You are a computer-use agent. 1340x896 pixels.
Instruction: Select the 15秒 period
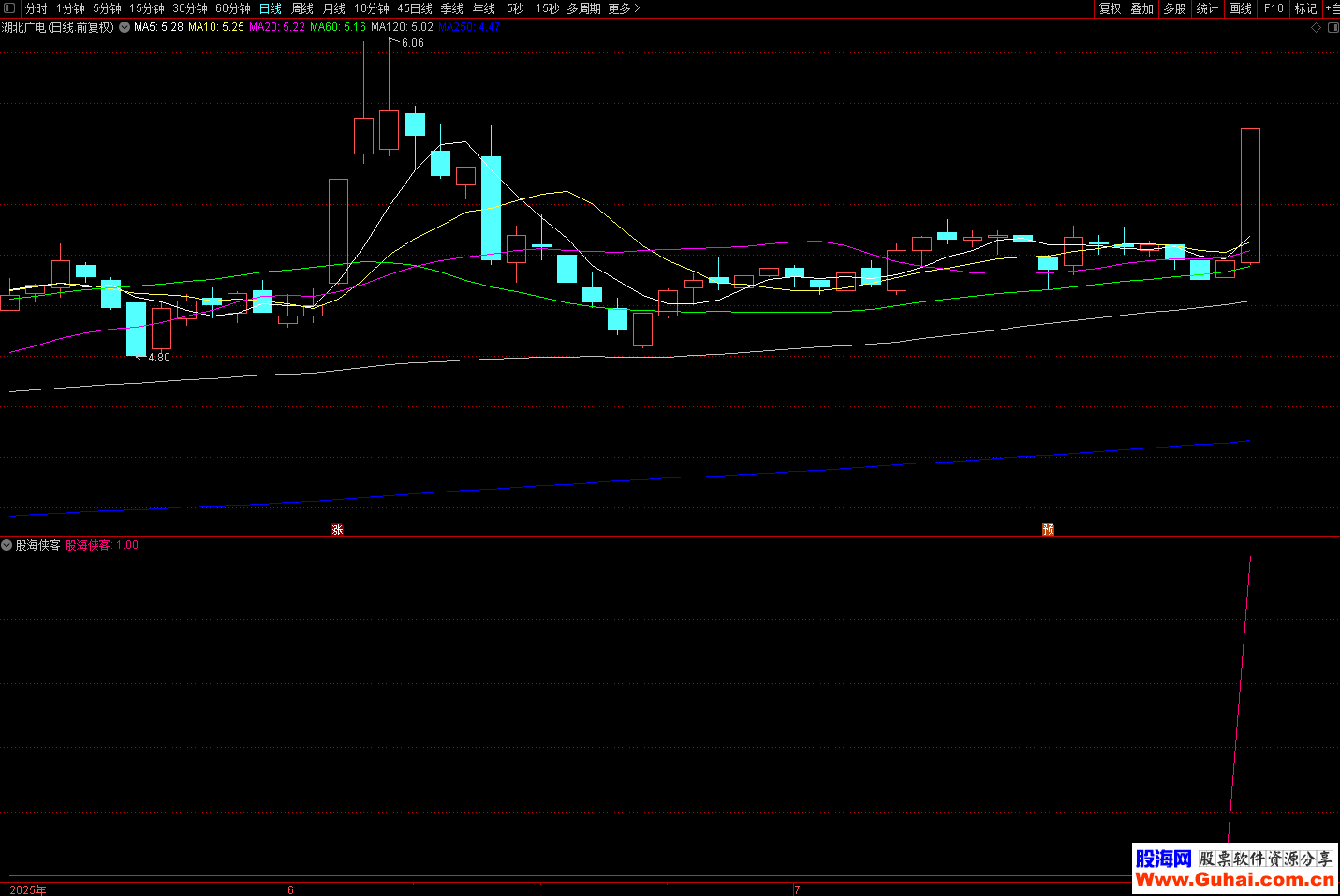(548, 8)
